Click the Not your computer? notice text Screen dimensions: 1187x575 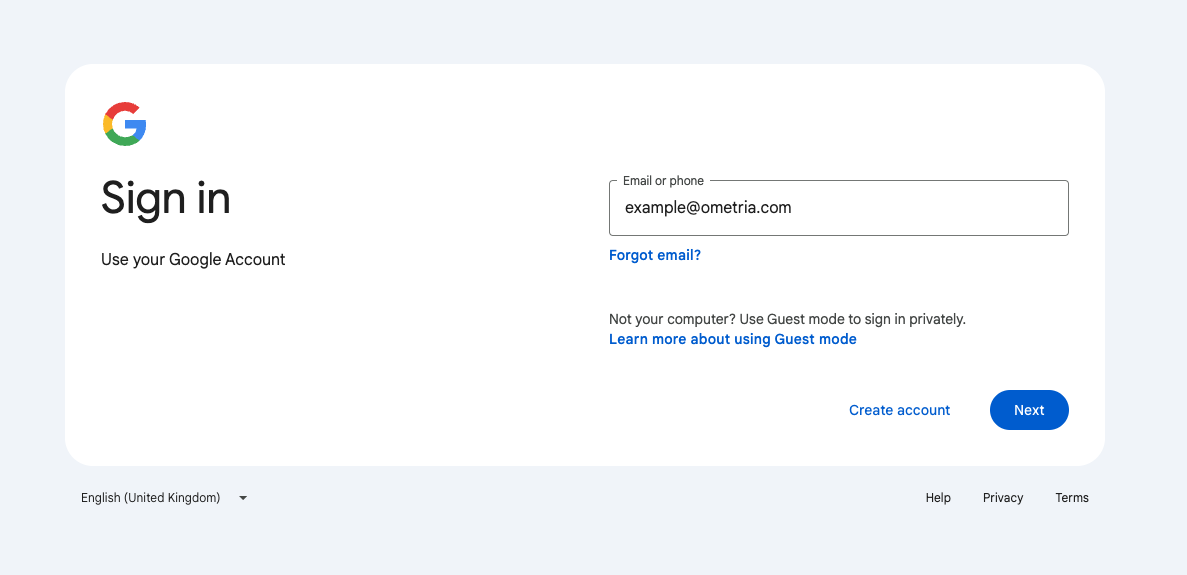click(787, 319)
